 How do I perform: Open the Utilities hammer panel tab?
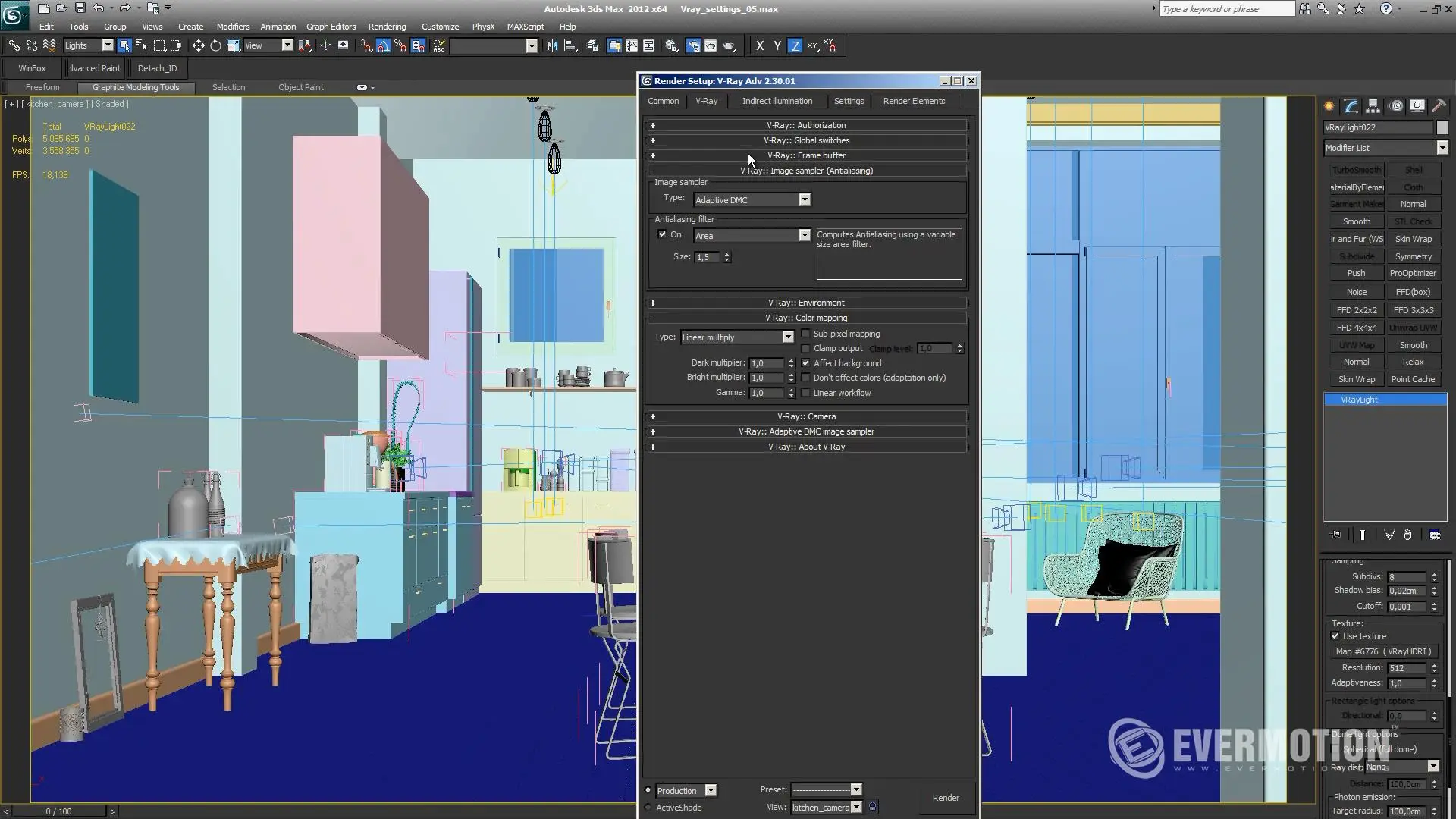(x=1439, y=106)
